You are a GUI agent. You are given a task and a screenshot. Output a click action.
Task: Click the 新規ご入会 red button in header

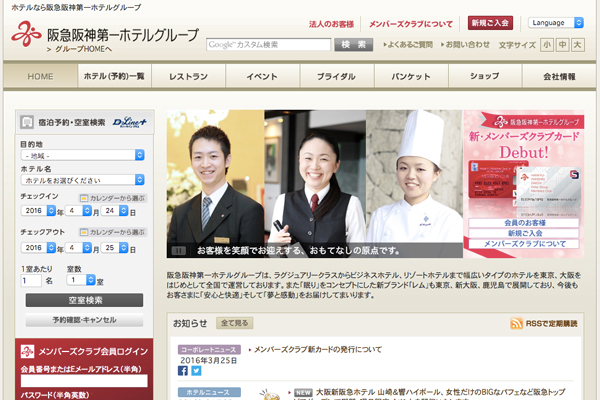click(x=490, y=23)
